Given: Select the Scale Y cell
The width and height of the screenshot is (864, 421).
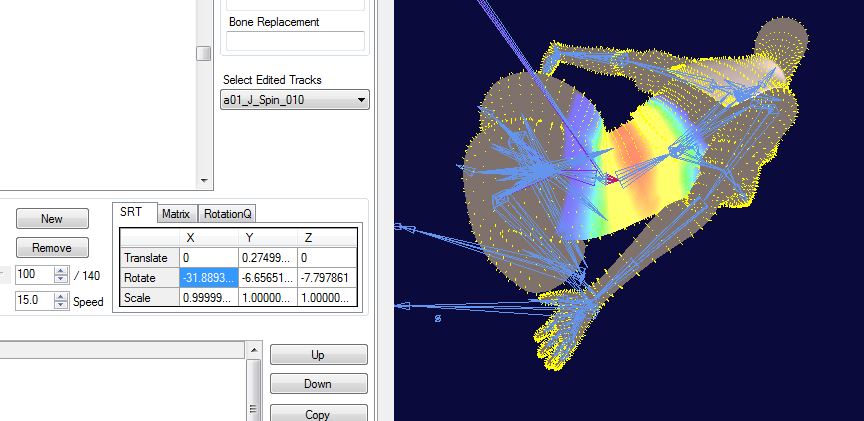Looking at the screenshot, I should tap(267, 298).
